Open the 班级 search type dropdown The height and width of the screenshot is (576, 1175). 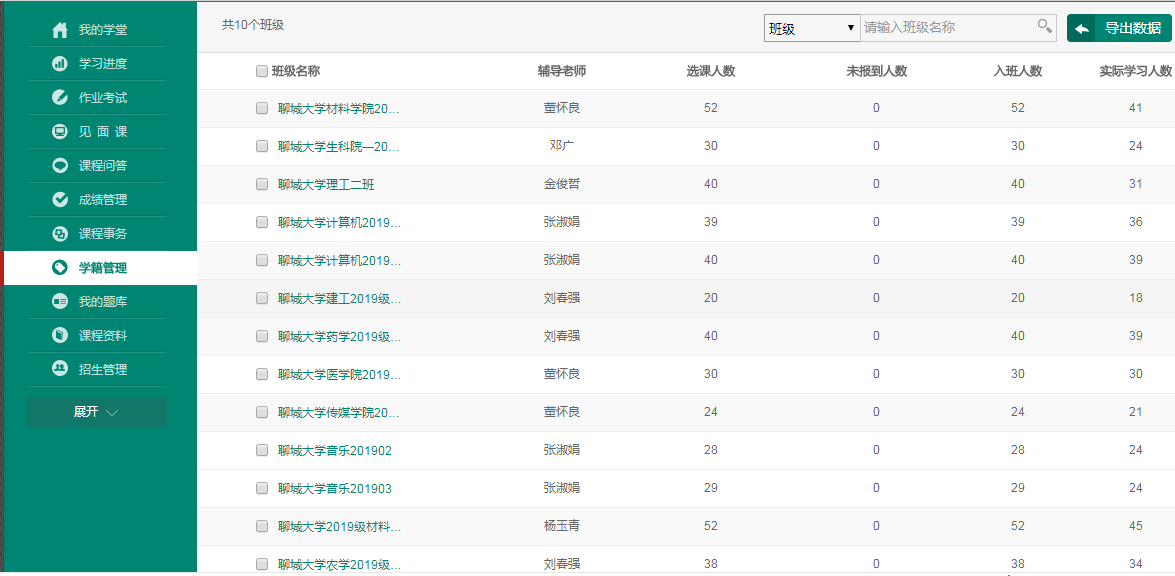click(811, 28)
